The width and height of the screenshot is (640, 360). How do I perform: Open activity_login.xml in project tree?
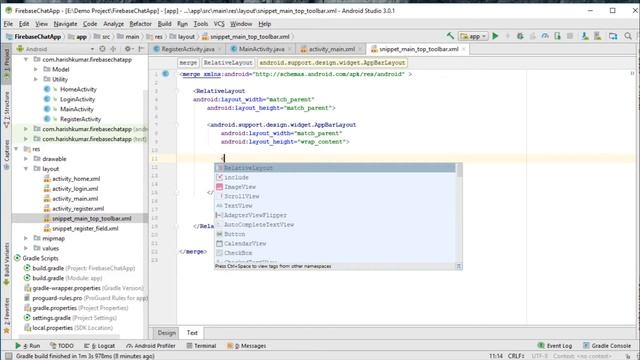pos(75,189)
